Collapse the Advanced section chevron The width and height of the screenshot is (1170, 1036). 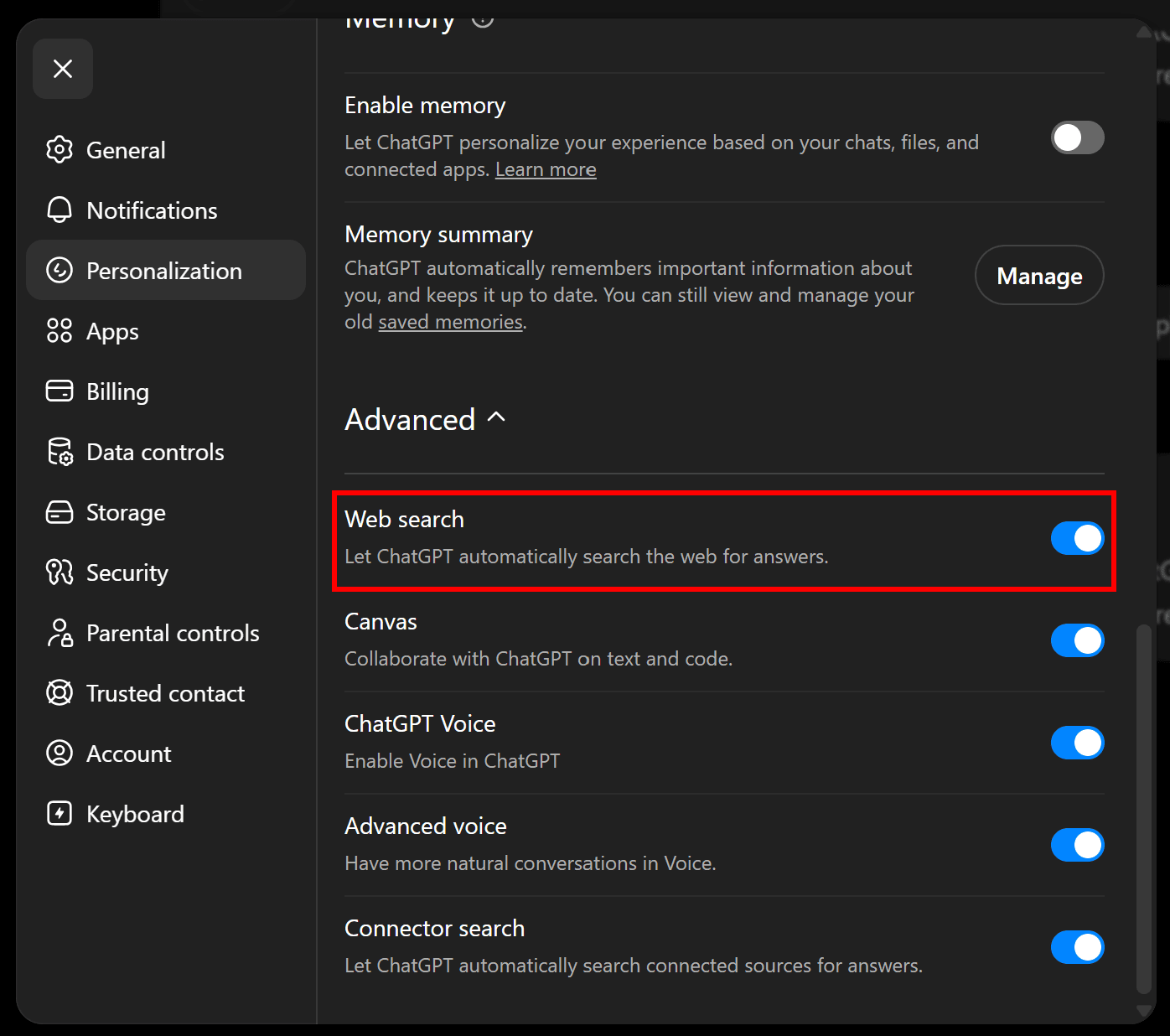[x=496, y=417]
